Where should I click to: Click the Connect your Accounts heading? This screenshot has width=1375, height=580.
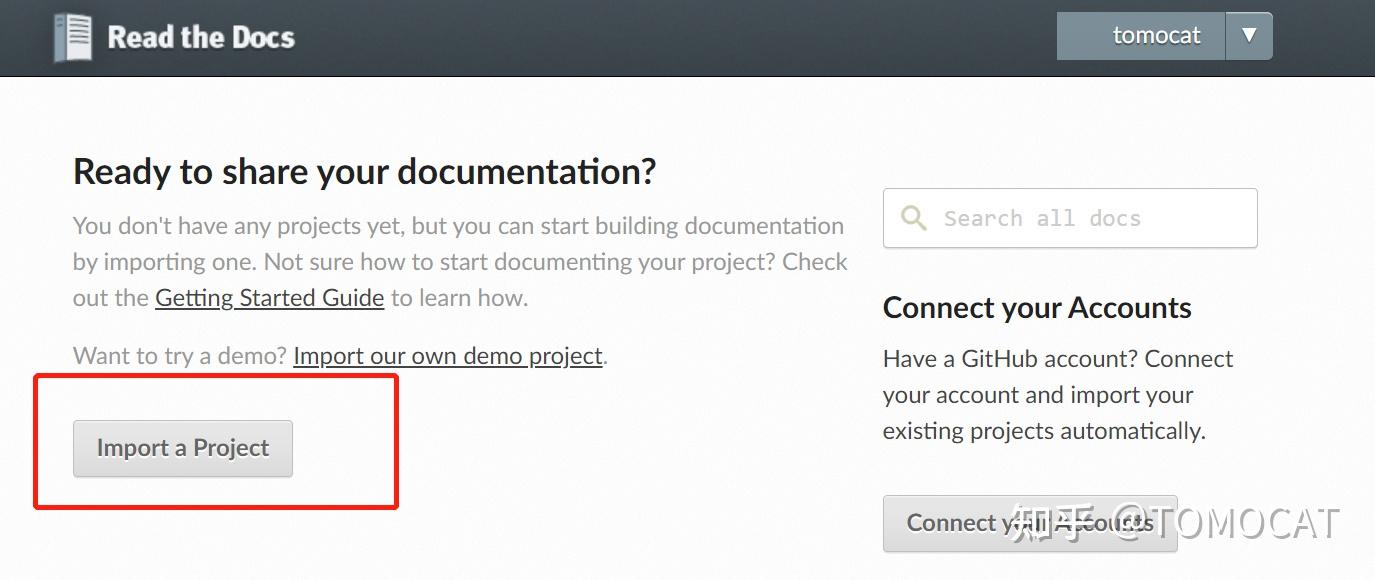pyautogui.click(x=1037, y=308)
